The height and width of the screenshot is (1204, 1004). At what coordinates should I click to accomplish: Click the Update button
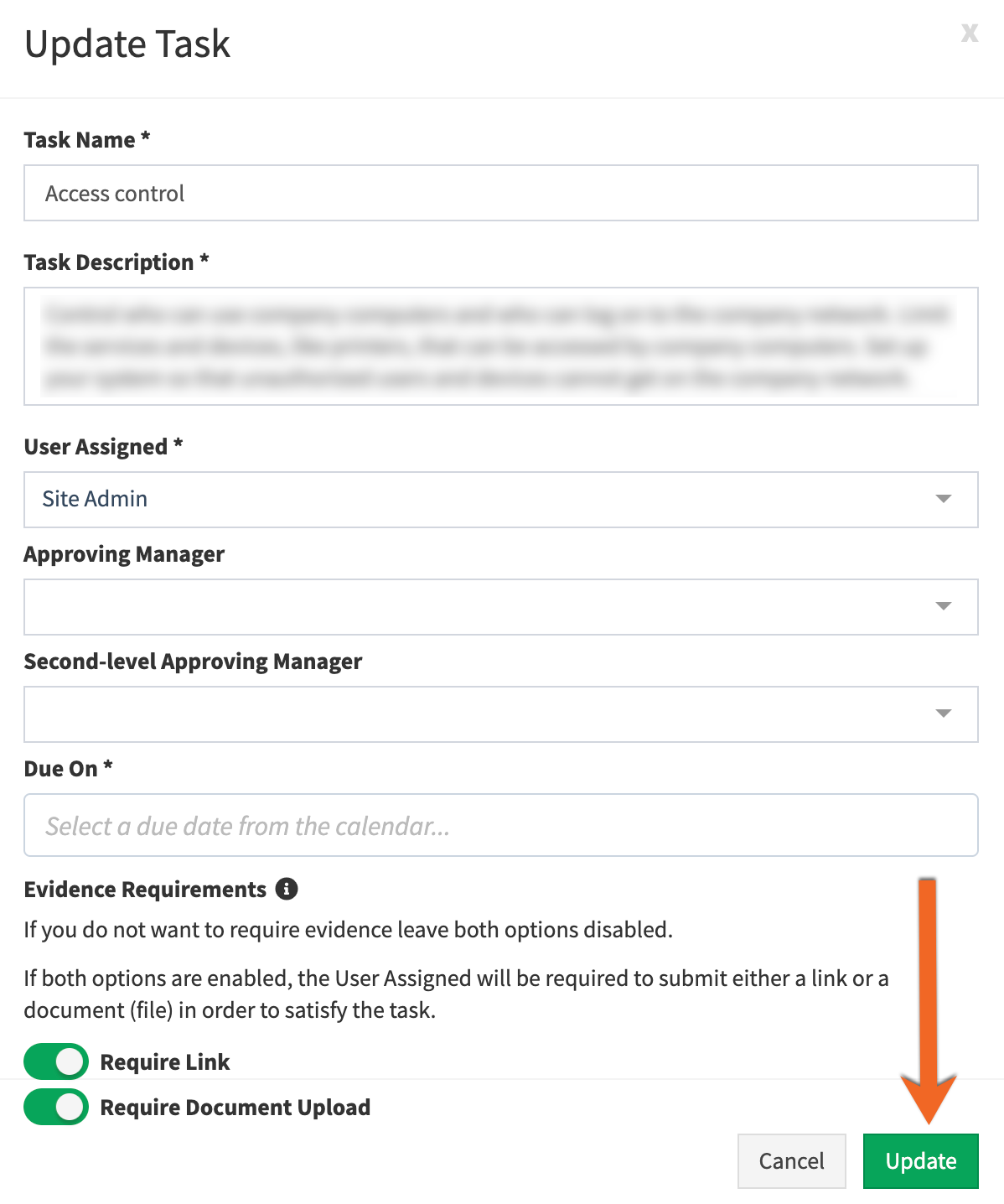click(920, 1161)
